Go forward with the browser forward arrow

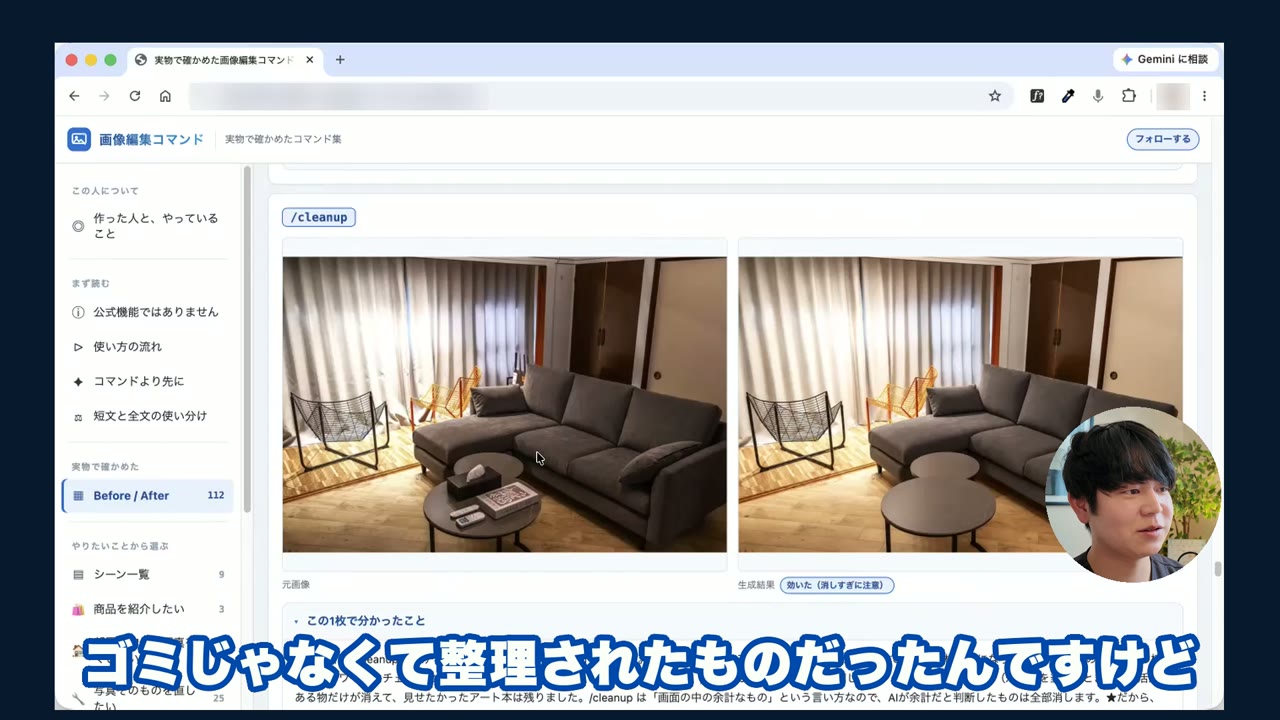click(104, 96)
